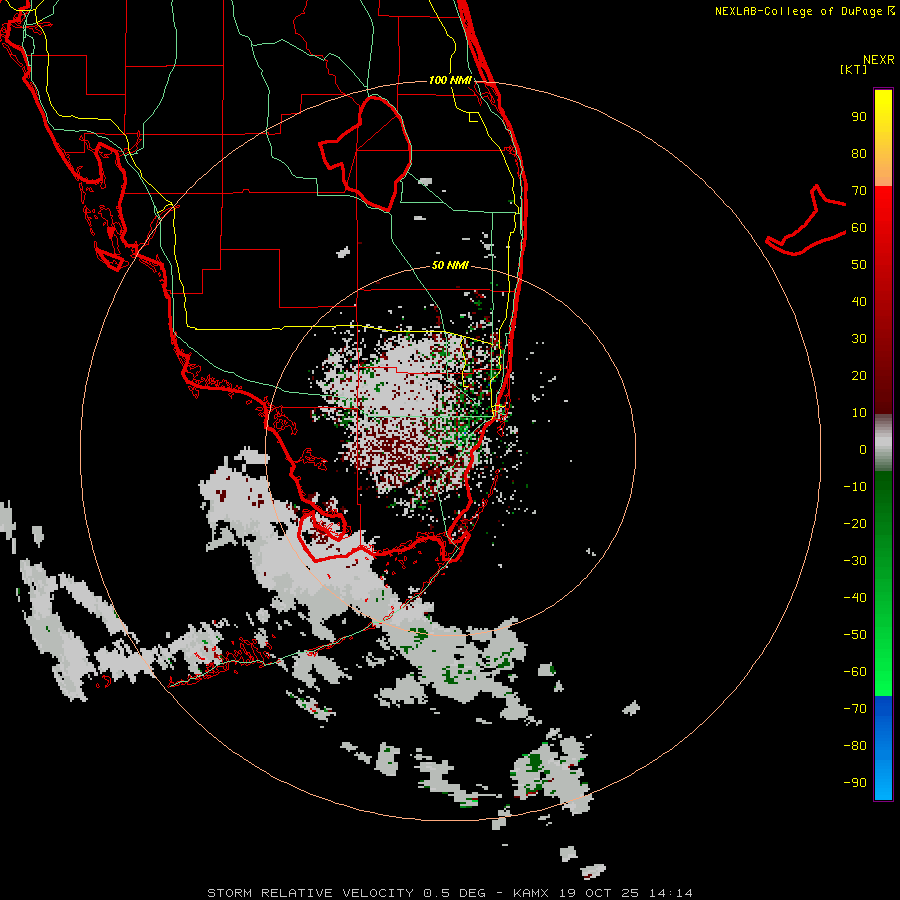Click the NEXR label above the scale
Image resolution: width=900 pixels, height=900 pixels.
879,60
